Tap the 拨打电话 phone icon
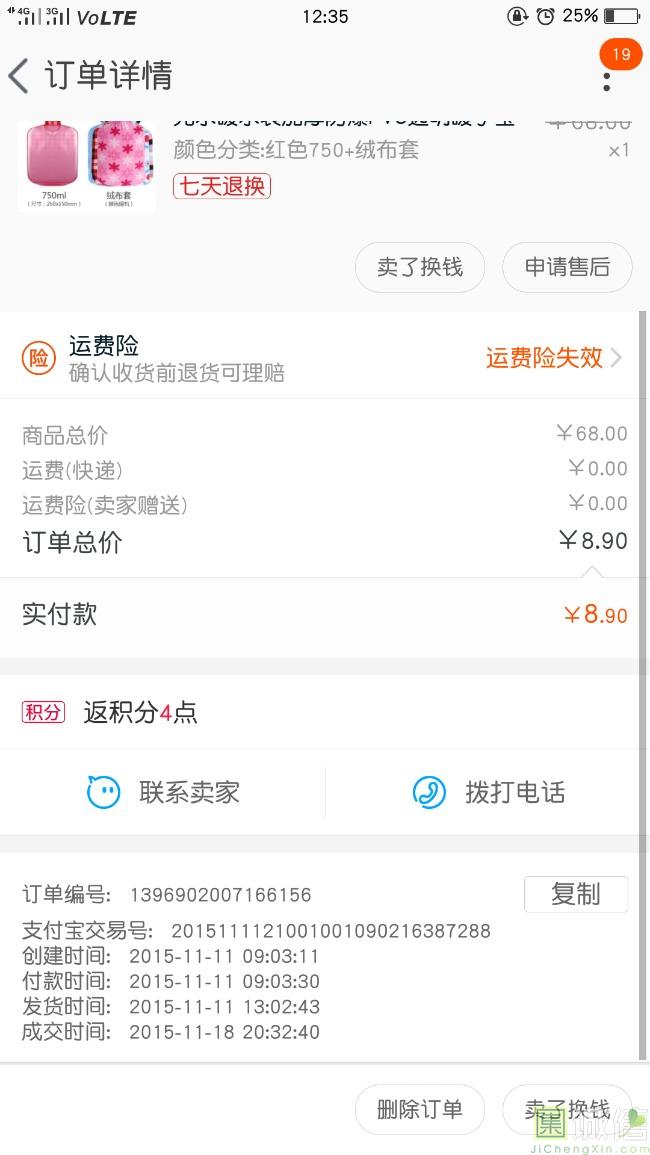 coord(429,793)
